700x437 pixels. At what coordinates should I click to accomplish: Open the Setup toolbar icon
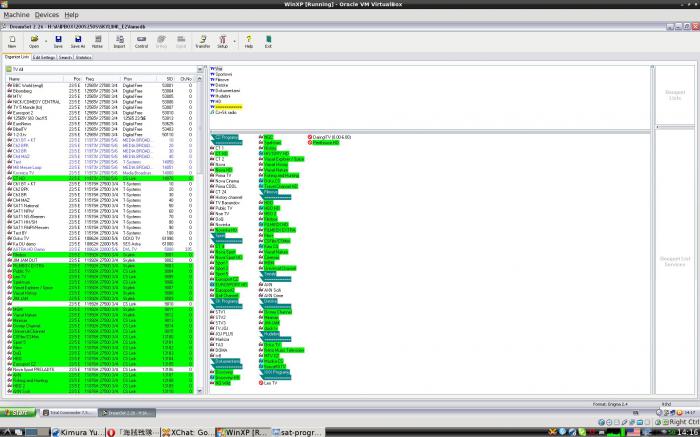coord(222,42)
